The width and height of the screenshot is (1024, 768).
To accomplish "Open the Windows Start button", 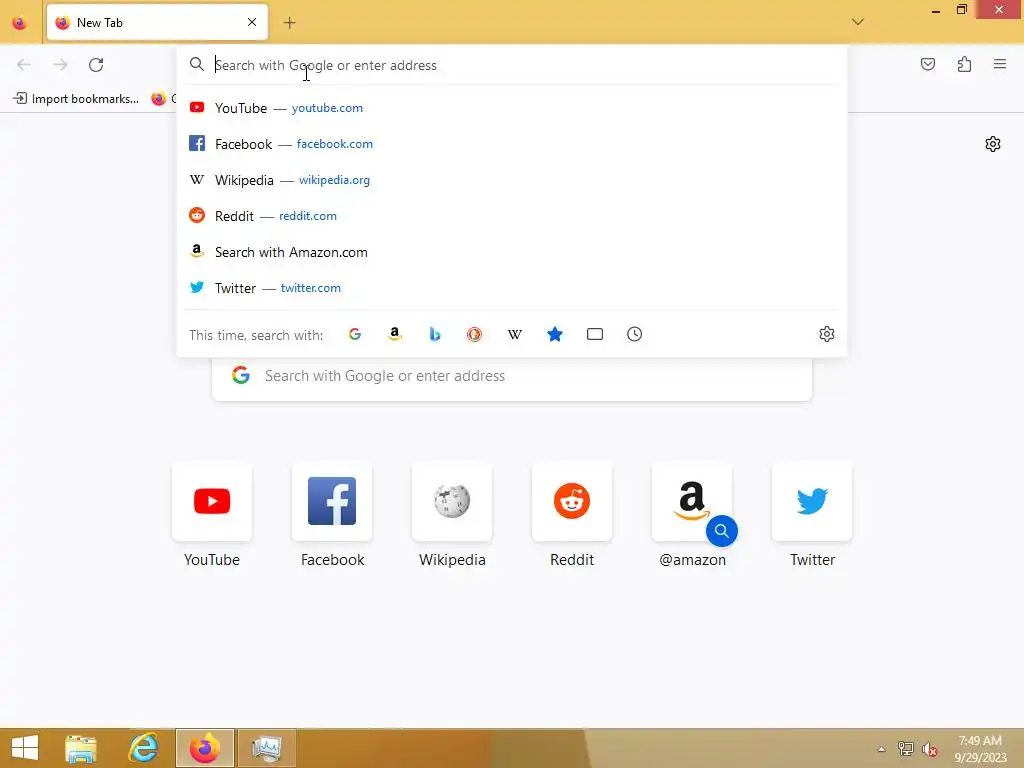I will 25,748.
